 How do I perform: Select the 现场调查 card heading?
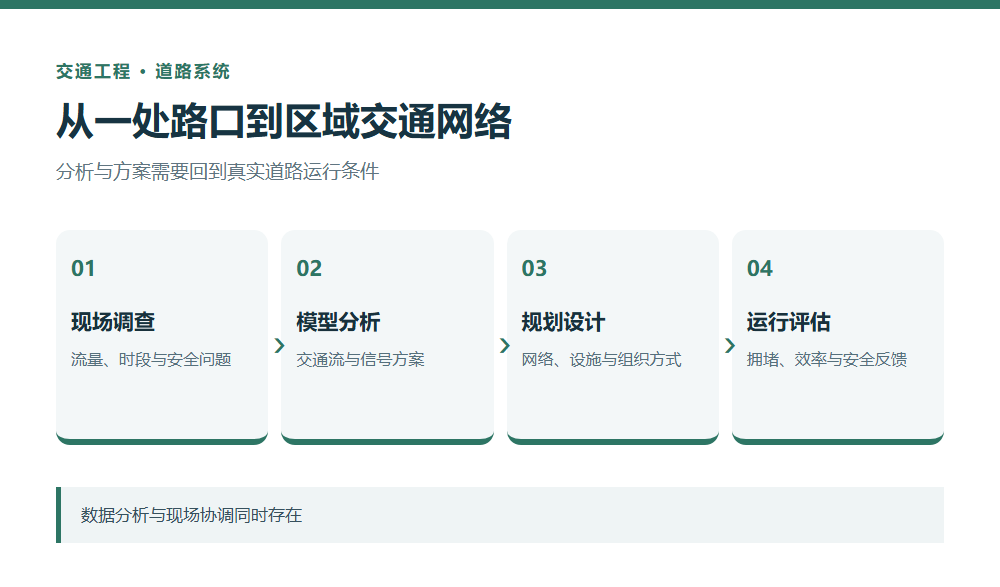113,322
